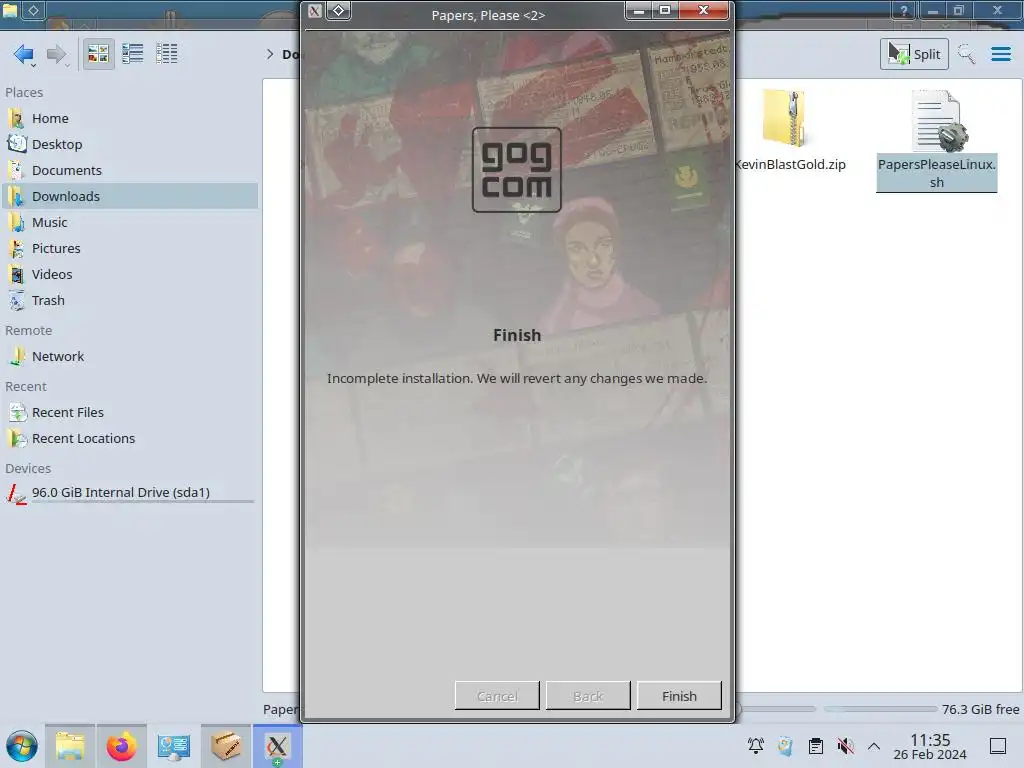Select Downloads in Places panel
Viewport: 1024px width, 768px height.
pyautogui.click(x=129, y=196)
